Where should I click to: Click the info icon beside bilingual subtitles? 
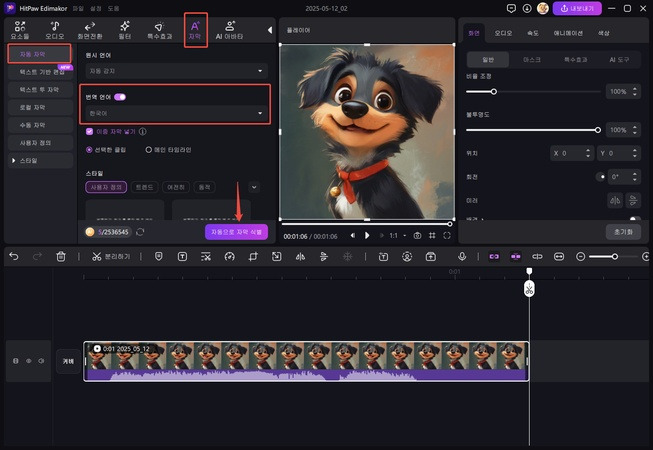(143, 132)
